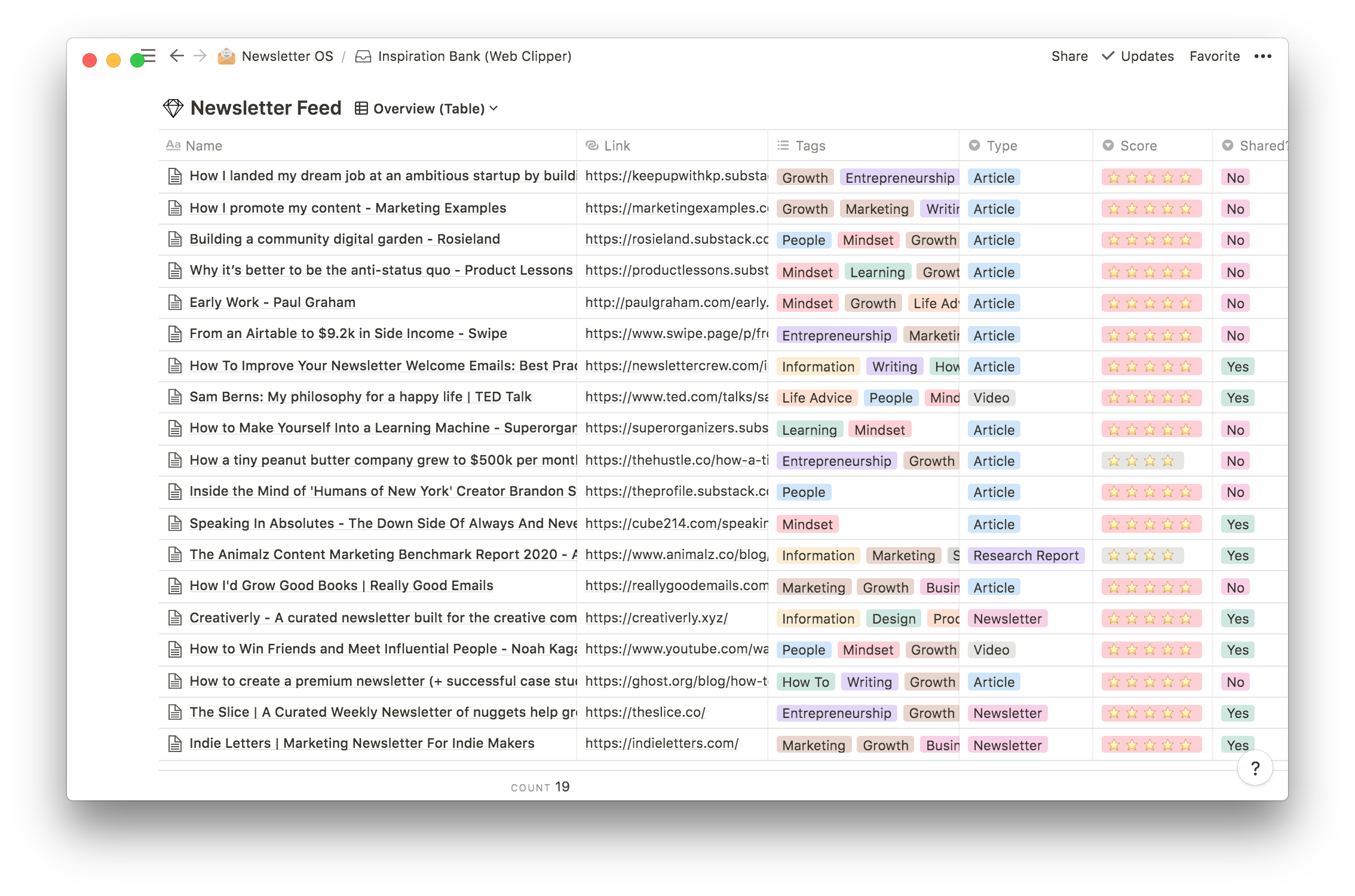The height and width of the screenshot is (896, 1355).
Task: Open Shared select showing Yes for Creativerly
Action: 1237,619
